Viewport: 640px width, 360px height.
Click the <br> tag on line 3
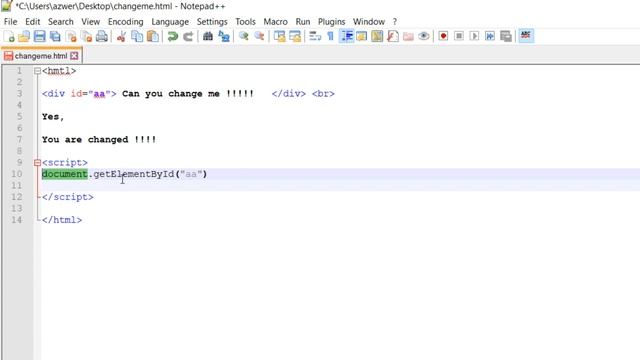click(x=323, y=94)
